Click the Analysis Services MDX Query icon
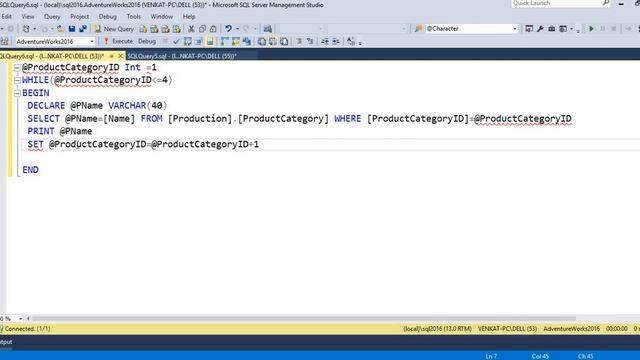The width and height of the screenshot is (640, 360). pos(154,29)
